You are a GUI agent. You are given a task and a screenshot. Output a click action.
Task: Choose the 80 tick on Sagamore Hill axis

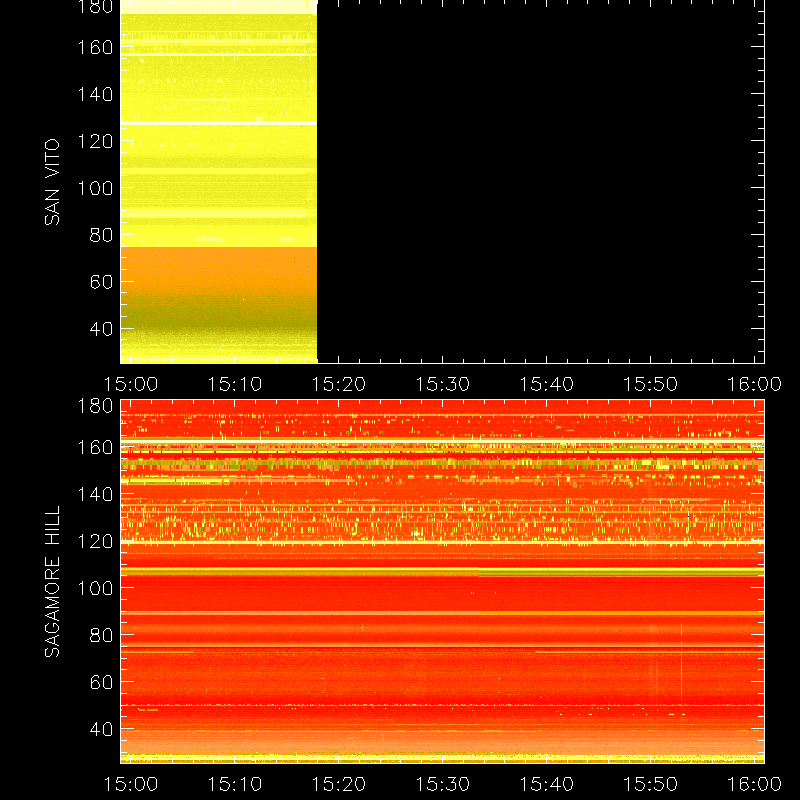(101, 635)
